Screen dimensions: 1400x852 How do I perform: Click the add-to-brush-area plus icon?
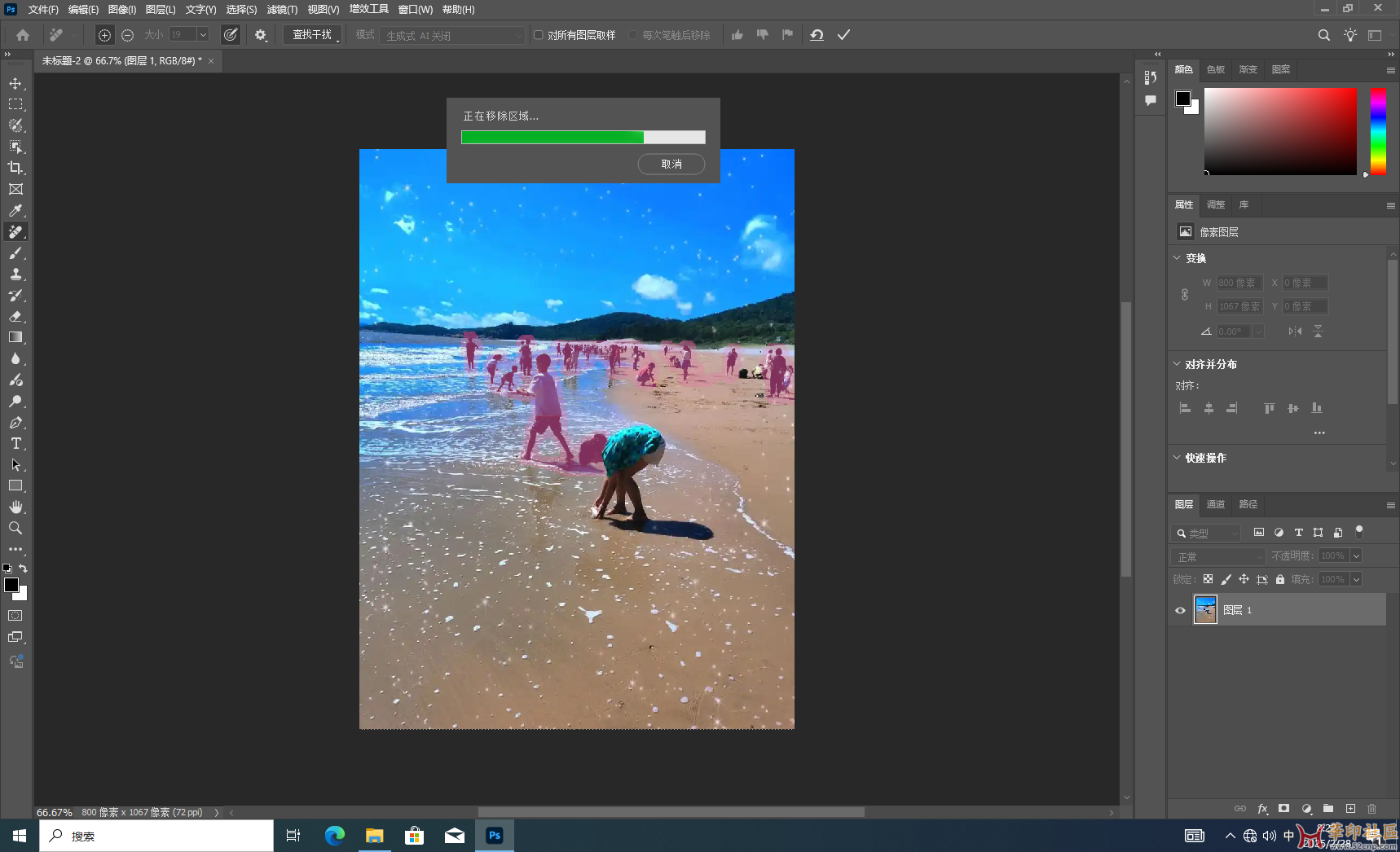(x=104, y=35)
